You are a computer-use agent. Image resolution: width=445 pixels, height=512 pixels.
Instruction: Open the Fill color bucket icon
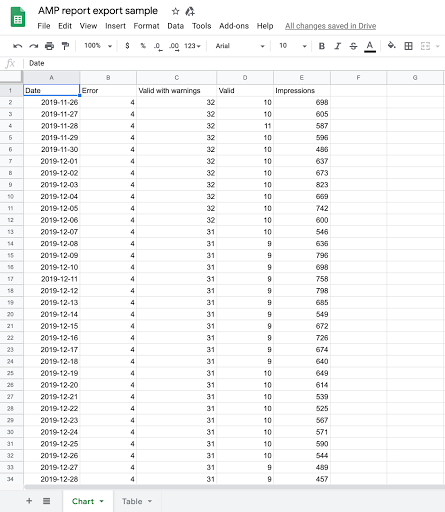point(391,45)
